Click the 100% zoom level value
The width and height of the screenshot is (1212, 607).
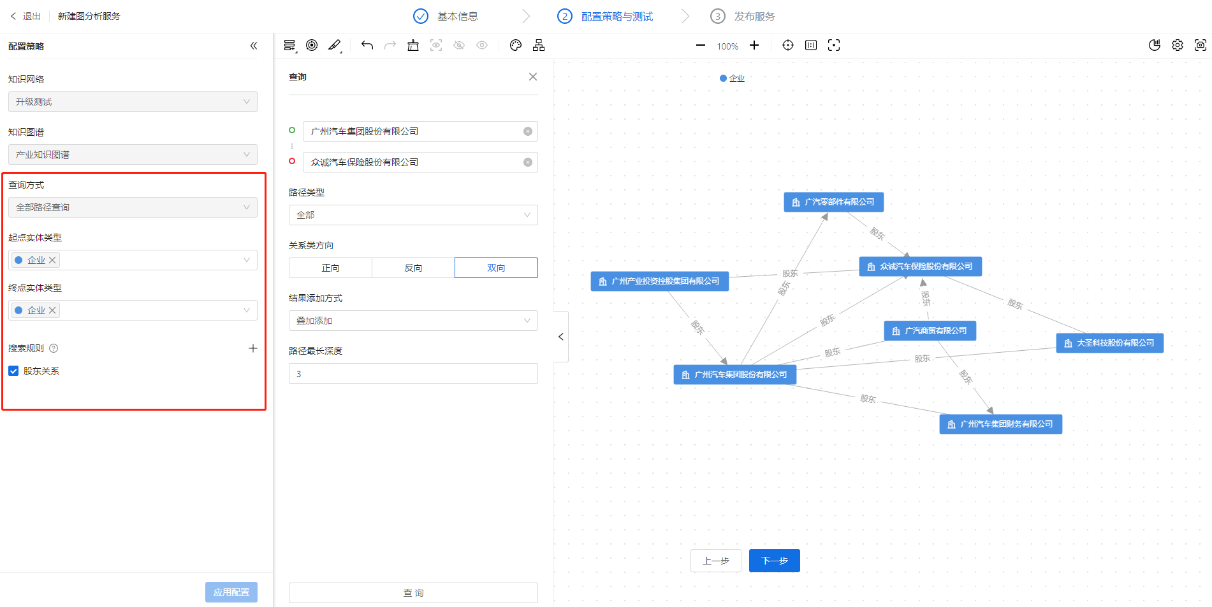click(x=727, y=46)
